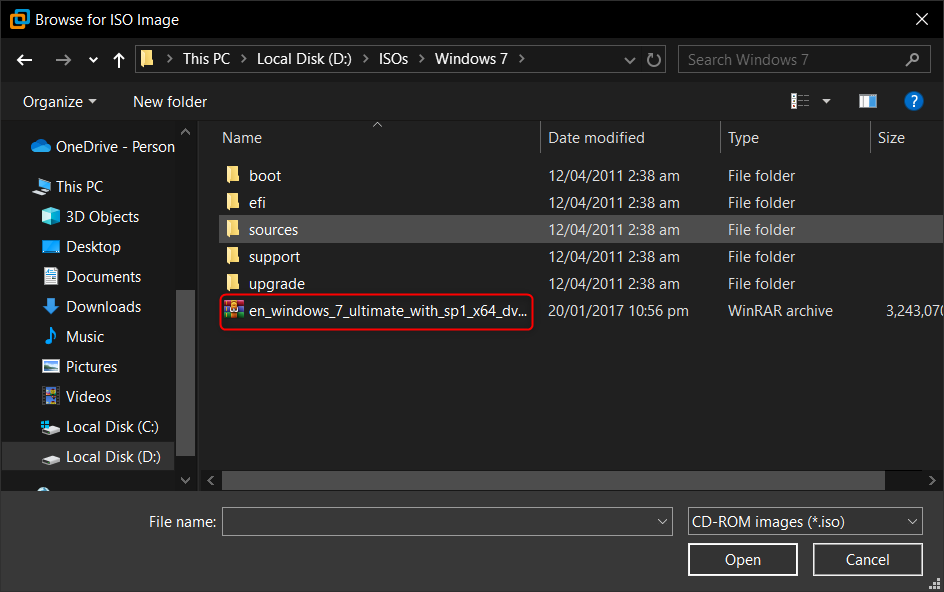Select the sources folder icon
944x592 pixels.
tap(233, 229)
